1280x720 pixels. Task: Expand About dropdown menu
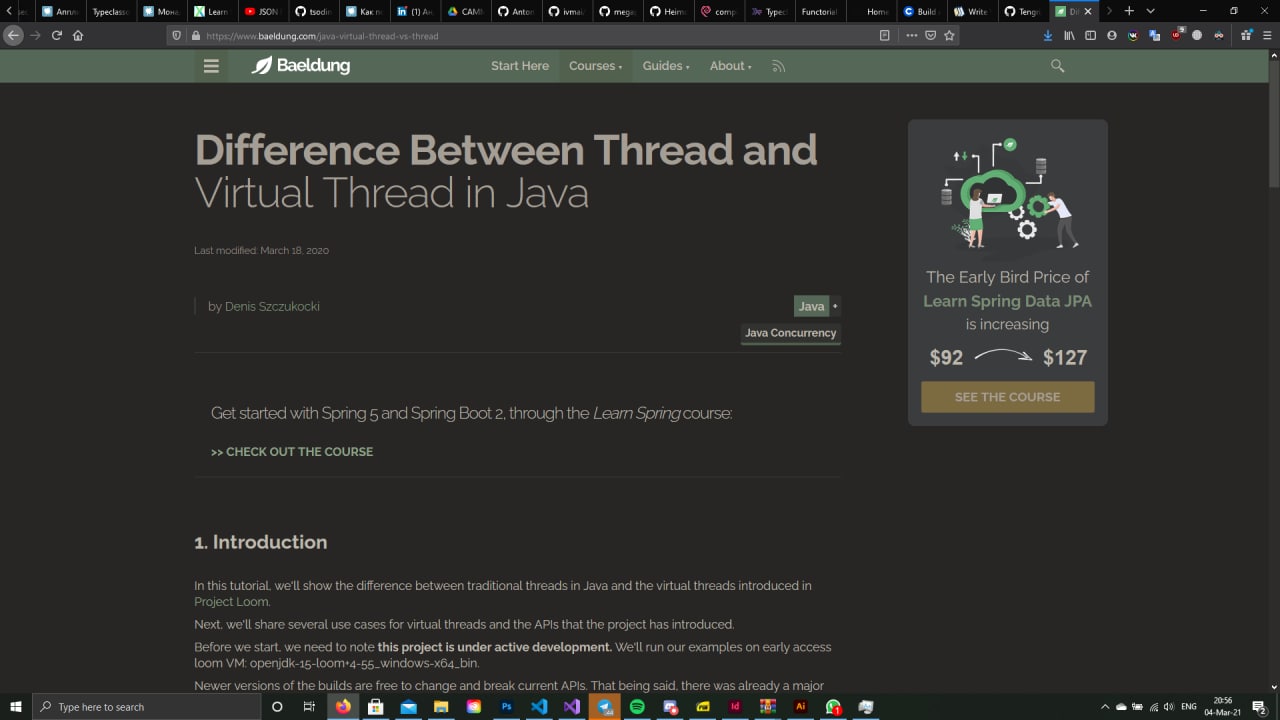point(730,66)
